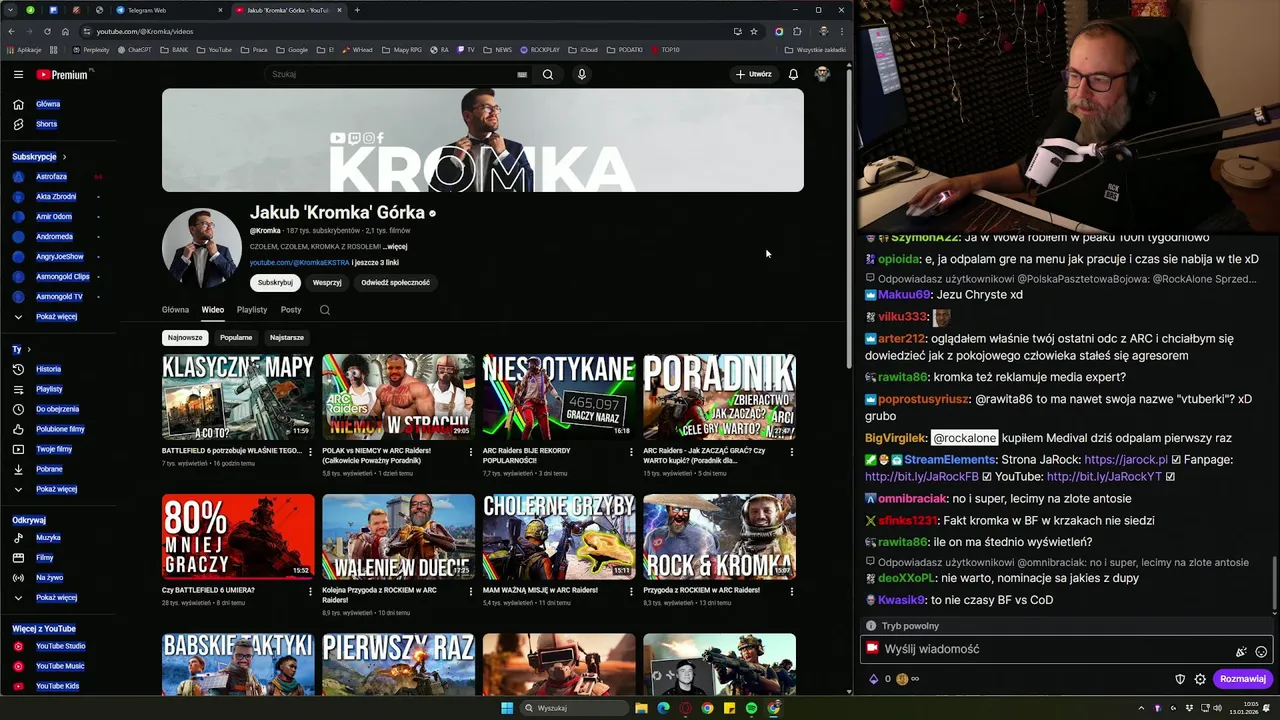Expand the Subskrypcje header chevron
The height and width of the screenshot is (720, 1280).
point(64,157)
